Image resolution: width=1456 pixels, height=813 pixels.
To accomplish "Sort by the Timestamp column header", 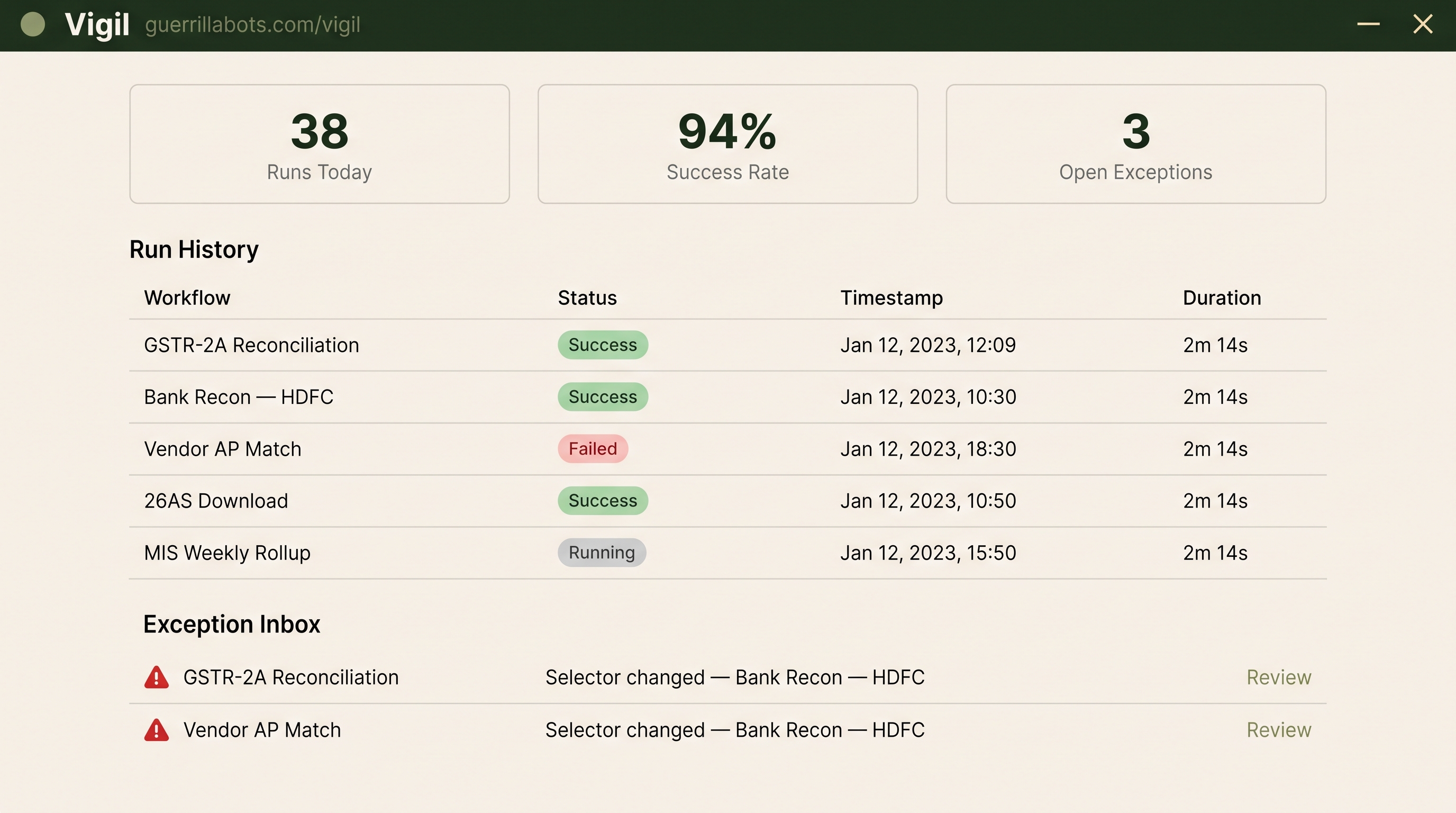I will pos(891,298).
